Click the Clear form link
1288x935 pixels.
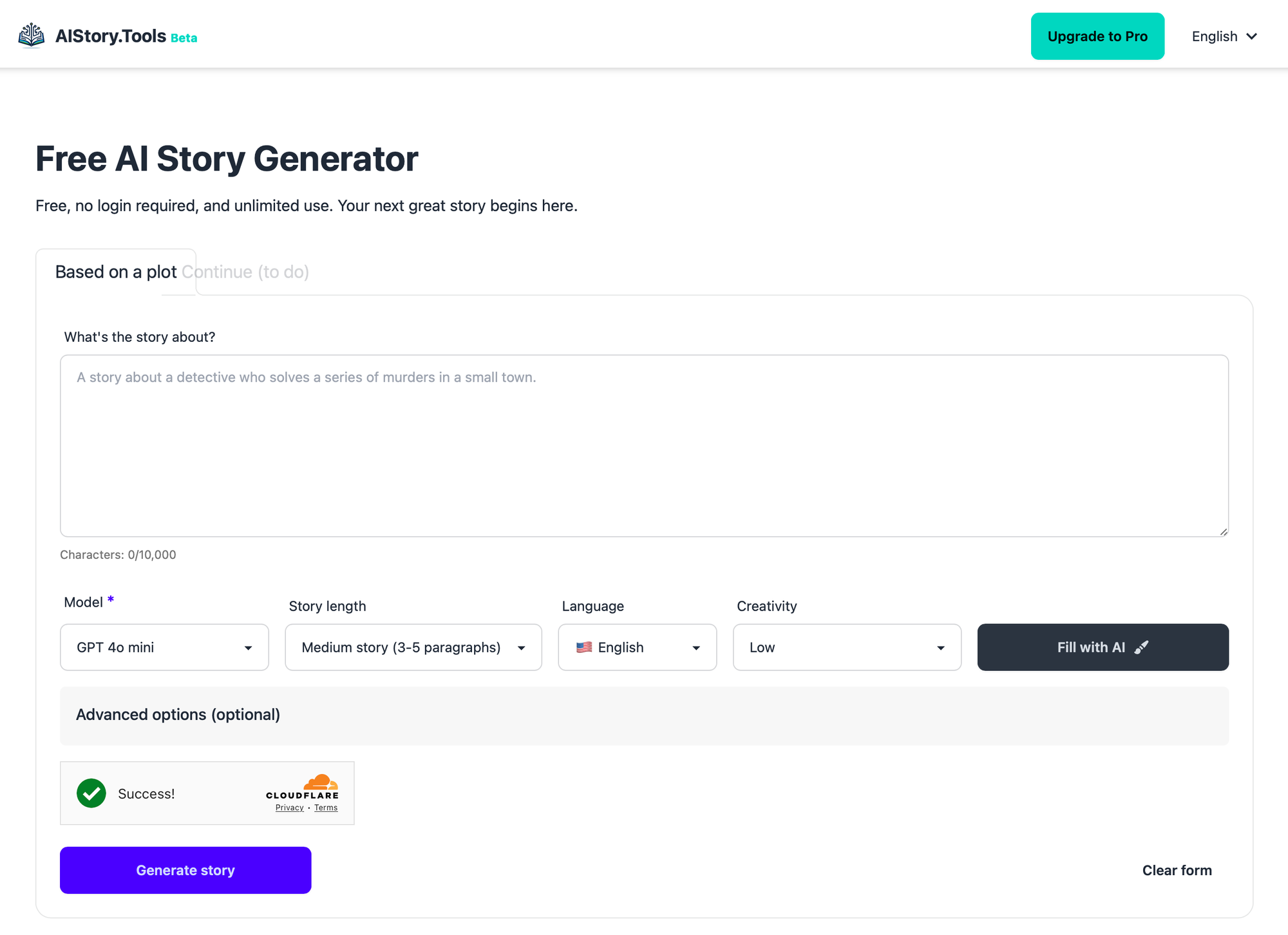pyautogui.click(x=1177, y=869)
